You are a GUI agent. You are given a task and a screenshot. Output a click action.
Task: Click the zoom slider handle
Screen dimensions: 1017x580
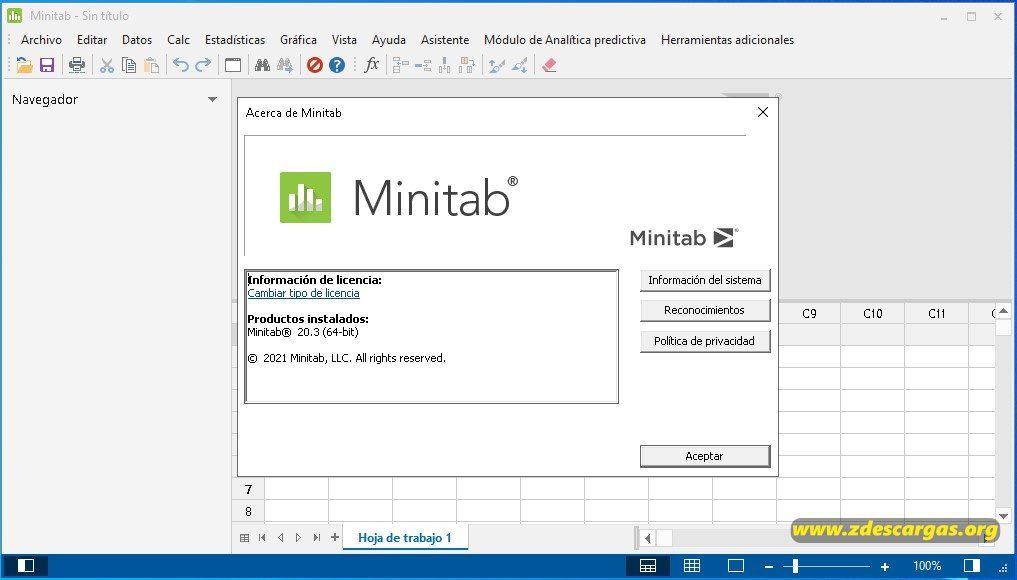click(795, 566)
